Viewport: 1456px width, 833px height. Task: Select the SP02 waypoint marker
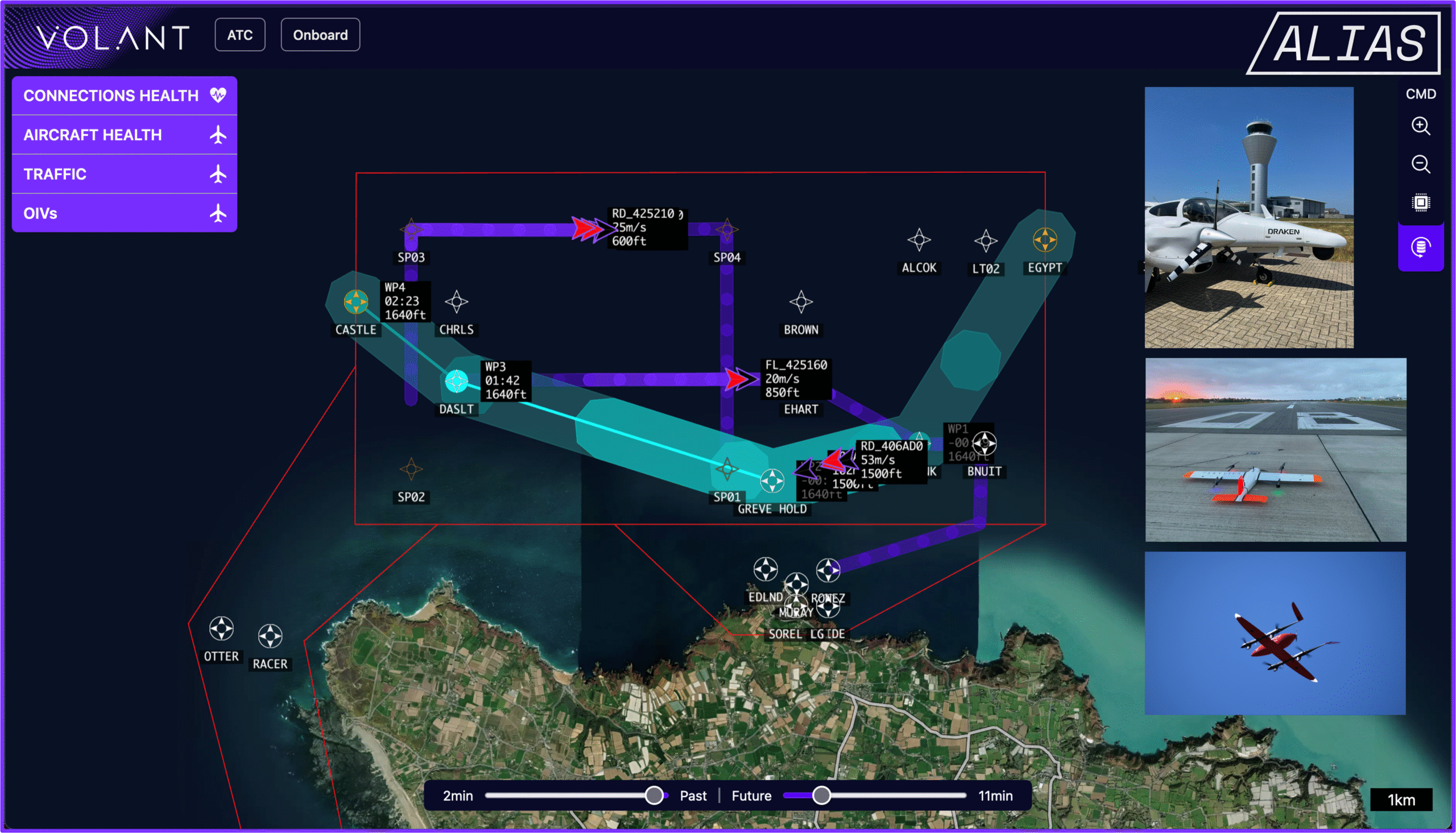(411, 469)
